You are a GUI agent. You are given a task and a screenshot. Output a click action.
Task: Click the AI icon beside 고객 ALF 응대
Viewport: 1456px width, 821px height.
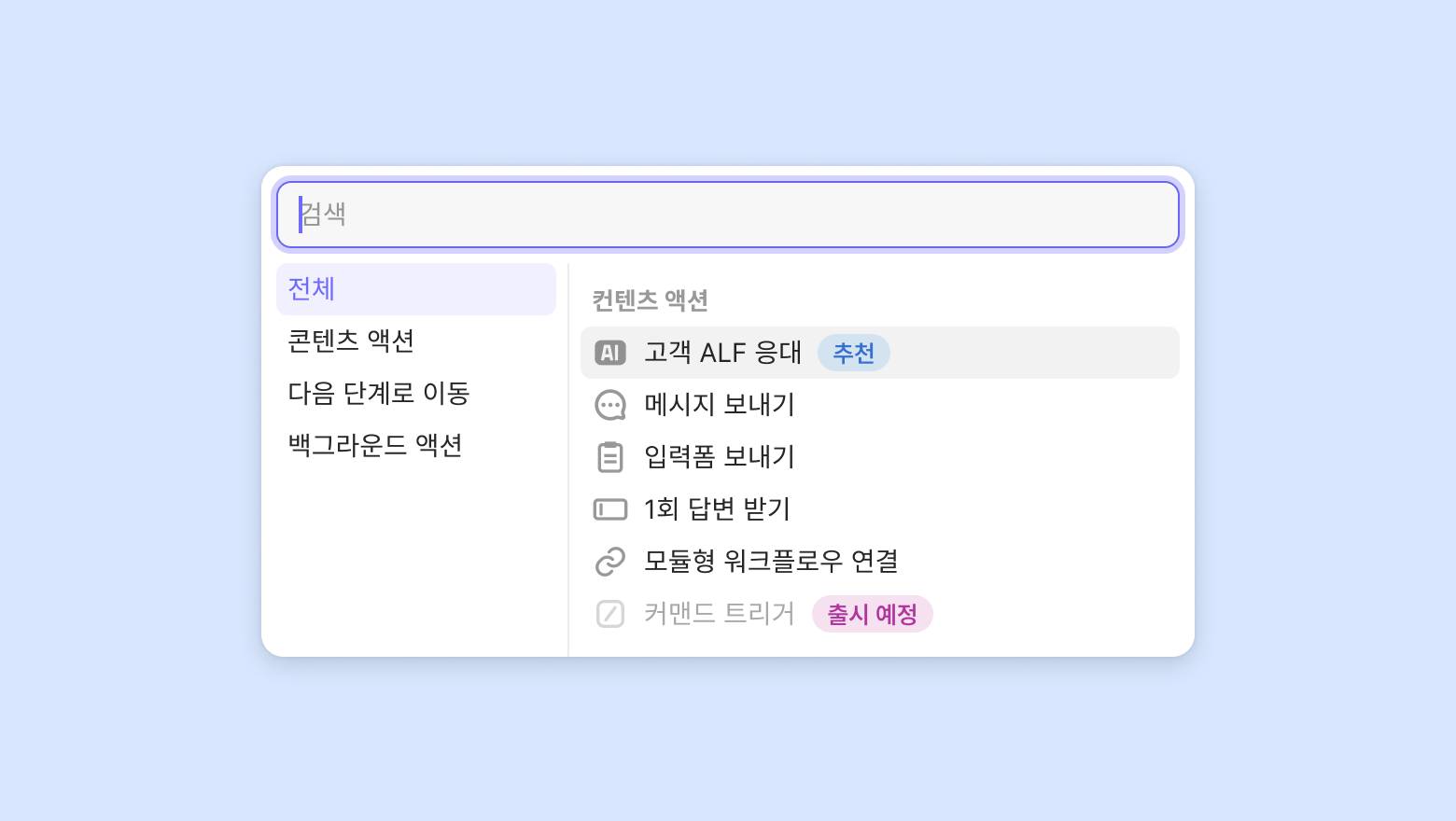610,353
